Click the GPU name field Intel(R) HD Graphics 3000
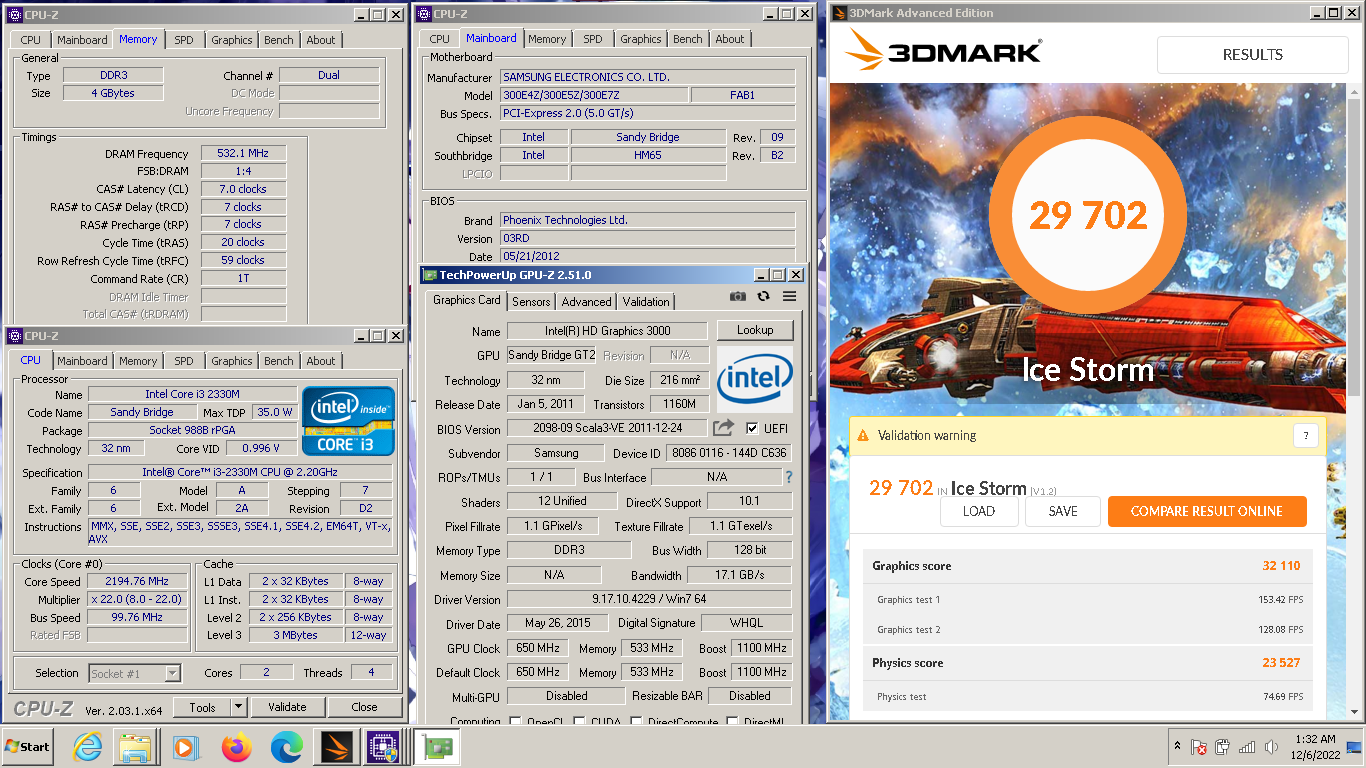Image resolution: width=1366 pixels, height=768 pixels. pos(609,330)
